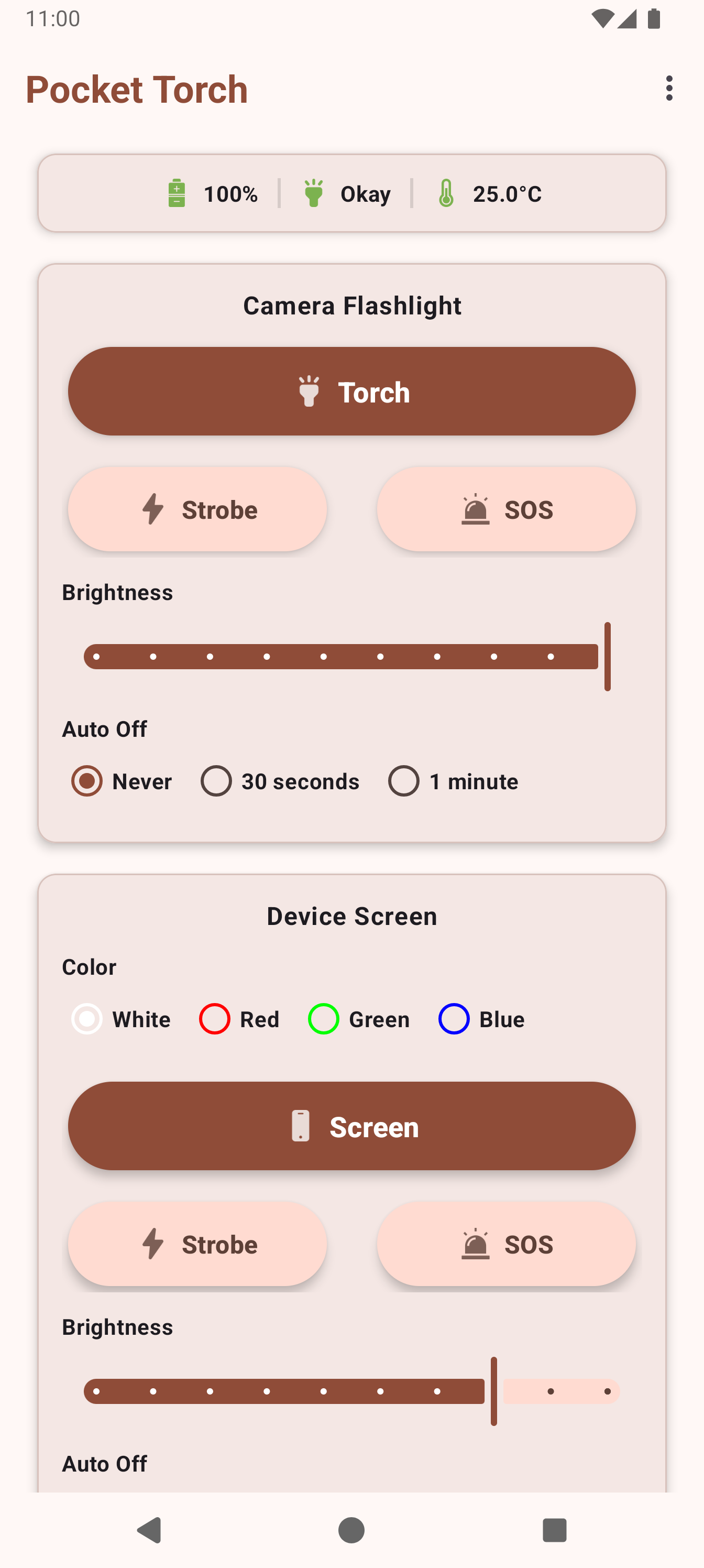Set camera Auto Off to 30 seconds
Viewport: 704px width, 1568px height.
coord(217,781)
